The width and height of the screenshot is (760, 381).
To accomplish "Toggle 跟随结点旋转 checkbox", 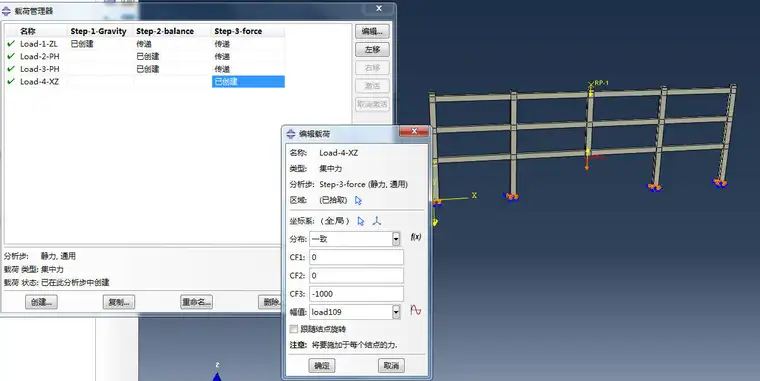I will point(293,329).
